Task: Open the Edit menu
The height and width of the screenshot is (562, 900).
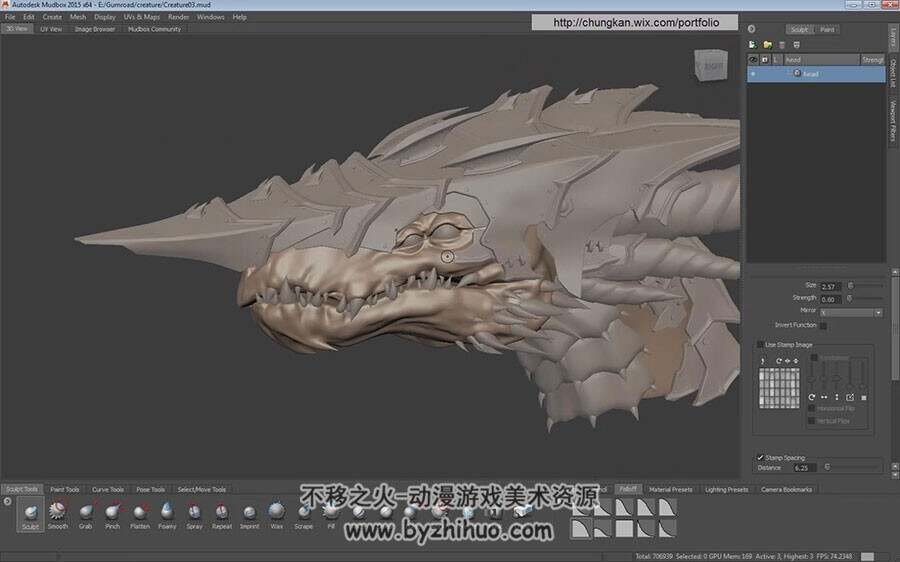Action: pyautogui.click(x=29, y=17)
